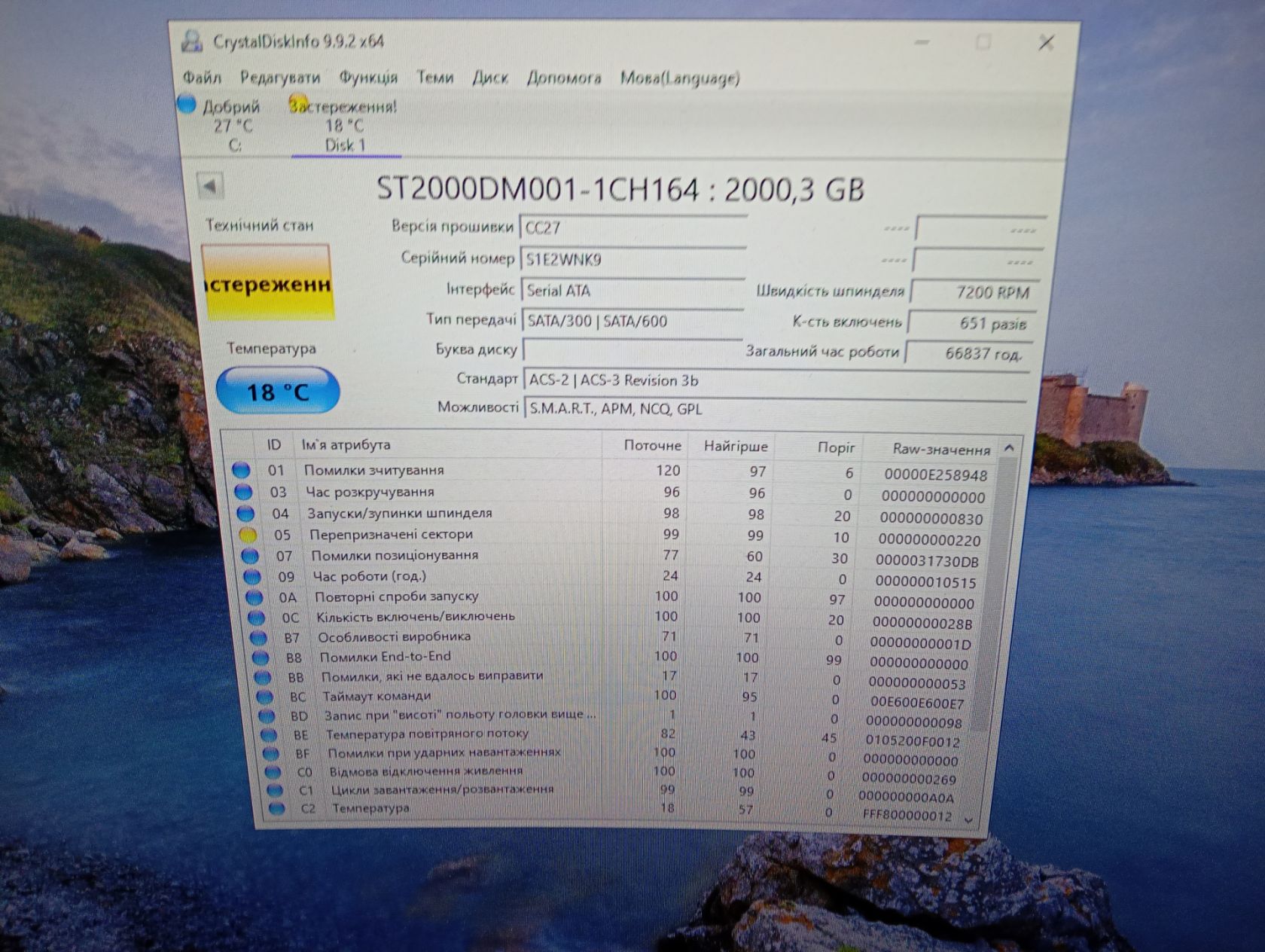This screenshot has height=952, width=1265.
Task: Click the blue status icon for row B7
Action: (x=259, y=637)
